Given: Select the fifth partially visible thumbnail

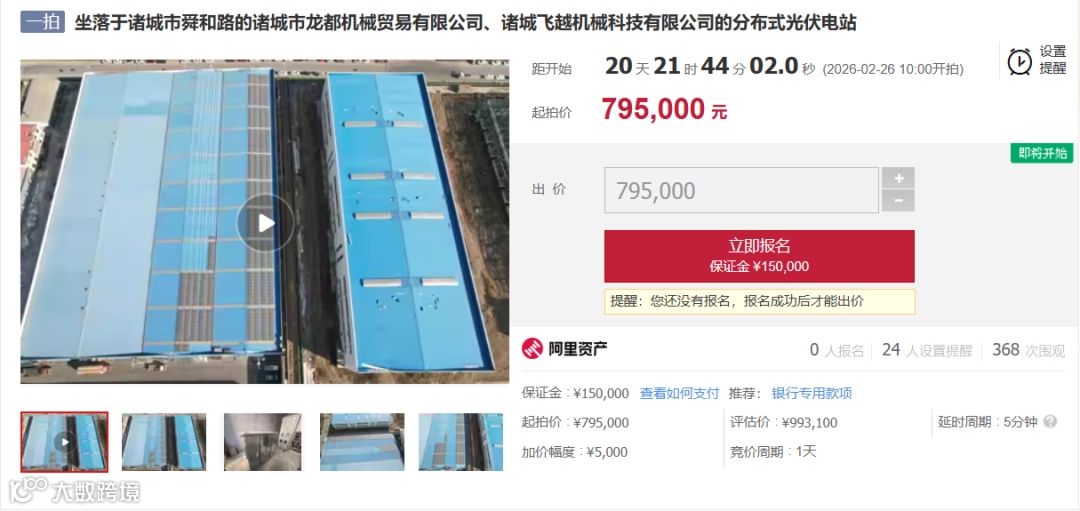Looking at the screenshot, I should 460,441.
